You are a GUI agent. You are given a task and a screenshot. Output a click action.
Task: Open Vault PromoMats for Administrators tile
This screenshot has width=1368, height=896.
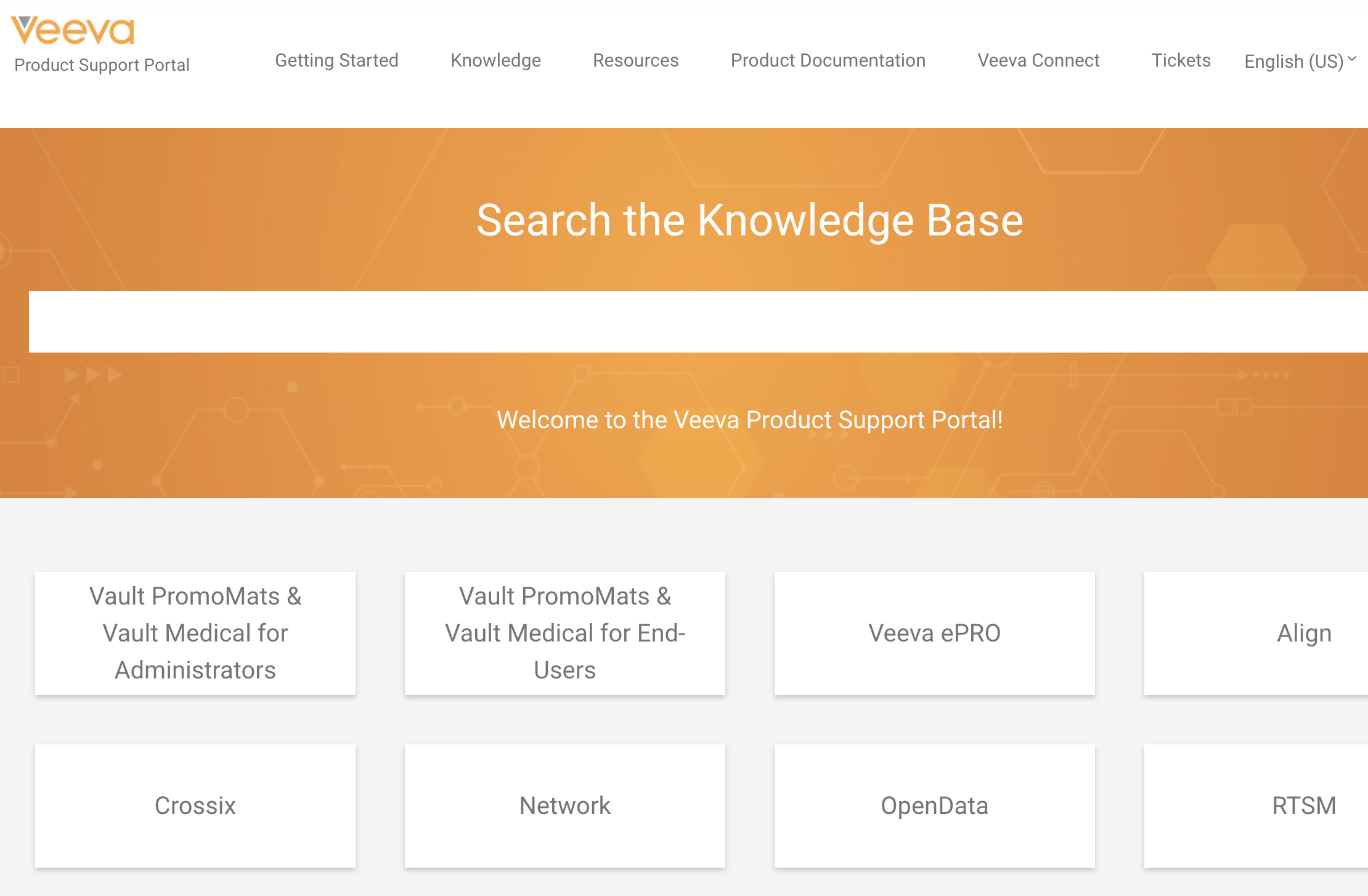pos(195,633)
